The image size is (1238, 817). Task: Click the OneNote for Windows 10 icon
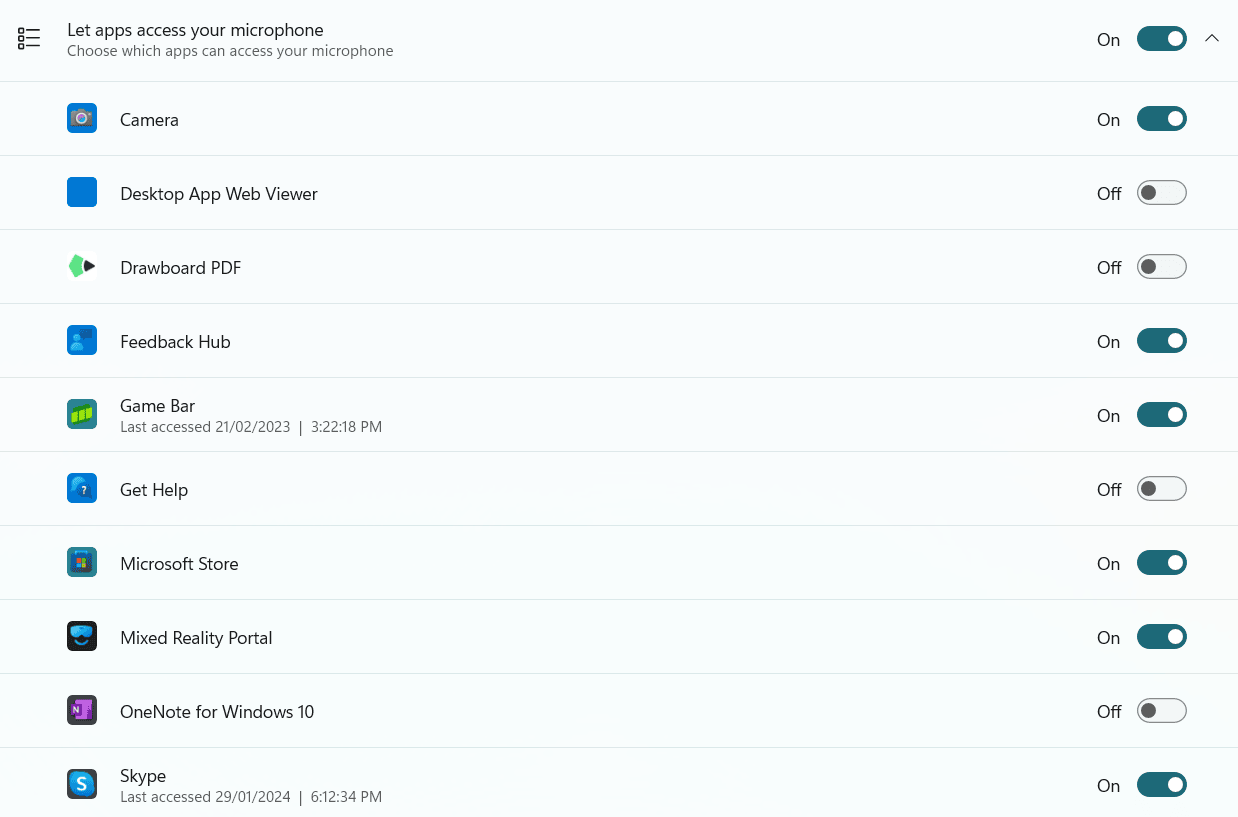pos(82,710)
